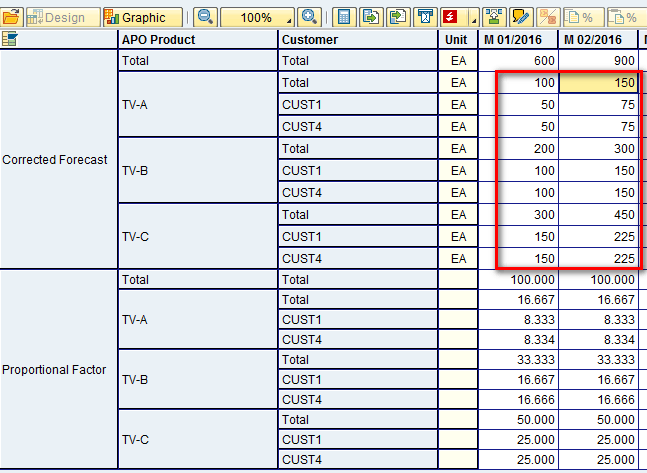Click TV-C CUST4 Corrected Forecast M 01/2016 cell 150

[x=518, y=258]
